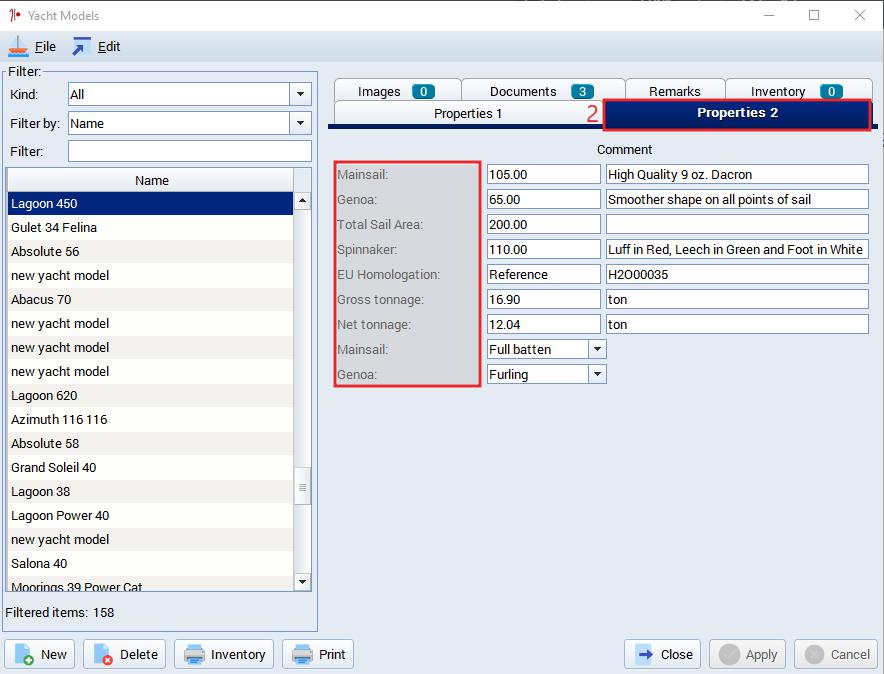Sort list by Name column header
This screenshot has height=674, width=884.
[151, 180]
